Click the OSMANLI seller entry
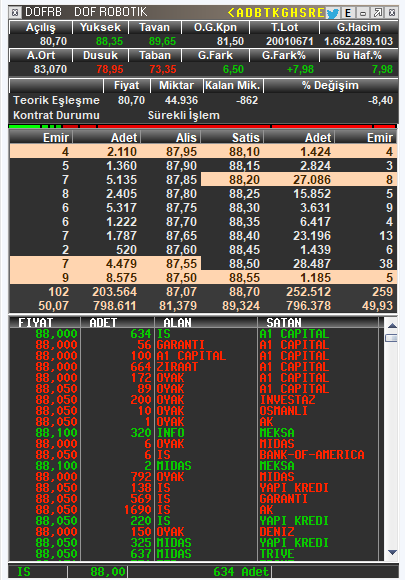Image resolution: width=405 pixels, height=580 pixels. pyautogui.click(x=284, y=411)
